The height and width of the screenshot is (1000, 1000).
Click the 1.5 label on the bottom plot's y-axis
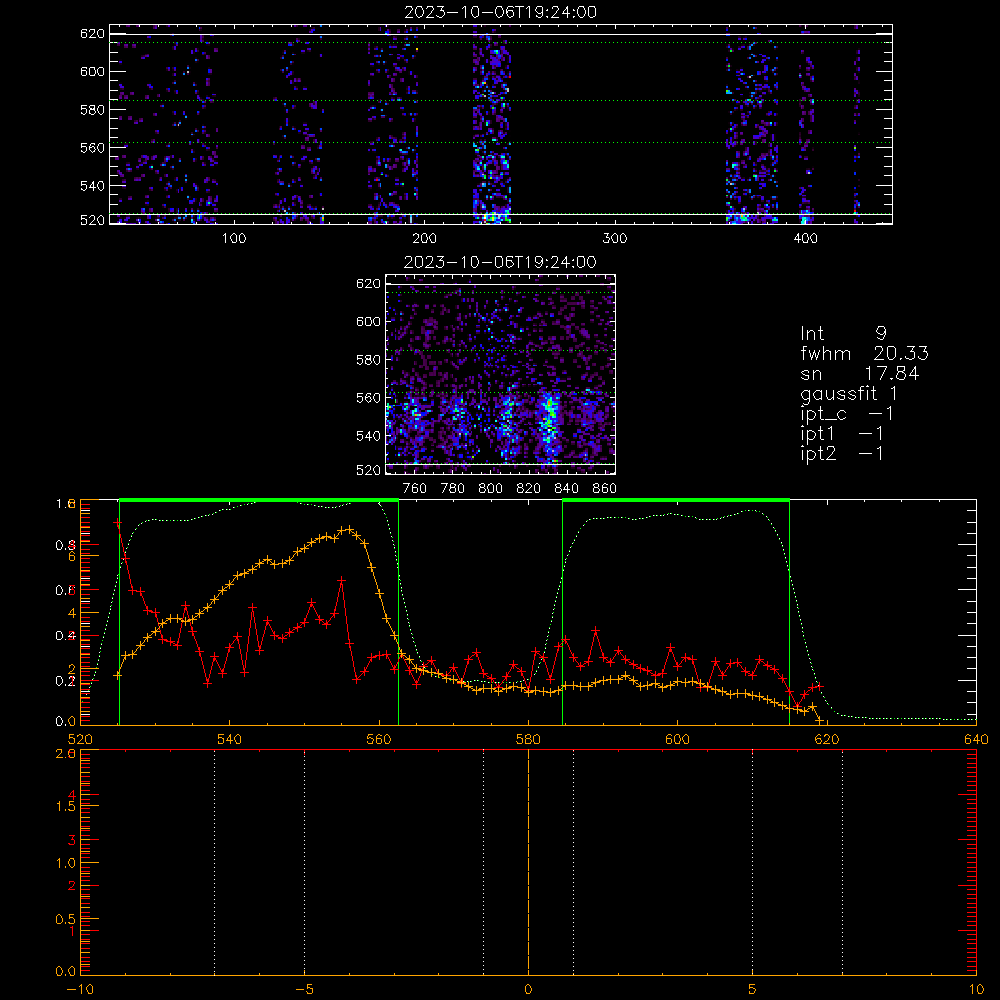[x=66, y=806]
